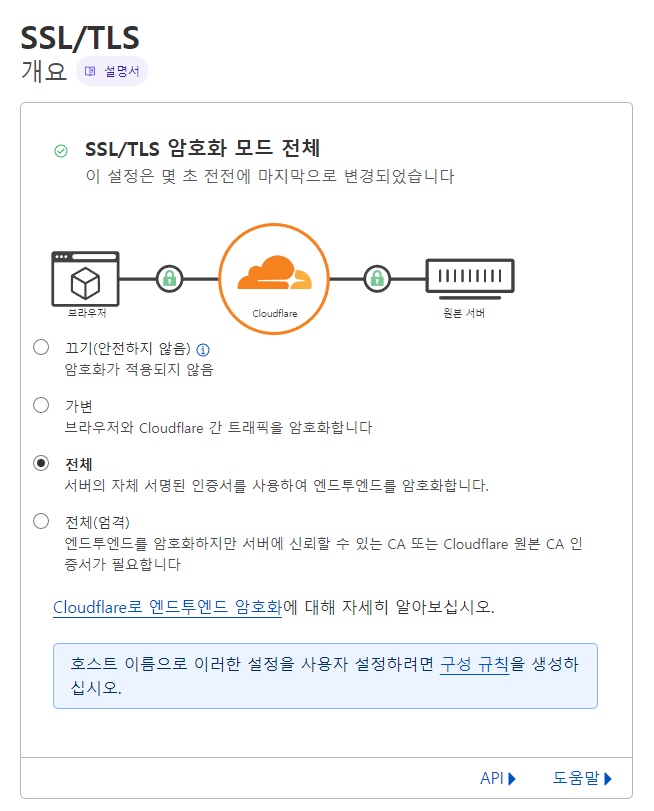The width and height of the screenshot is (654, 811).
Task: Click the lock icon between Cloudflare and origin server
Action: 375,278
